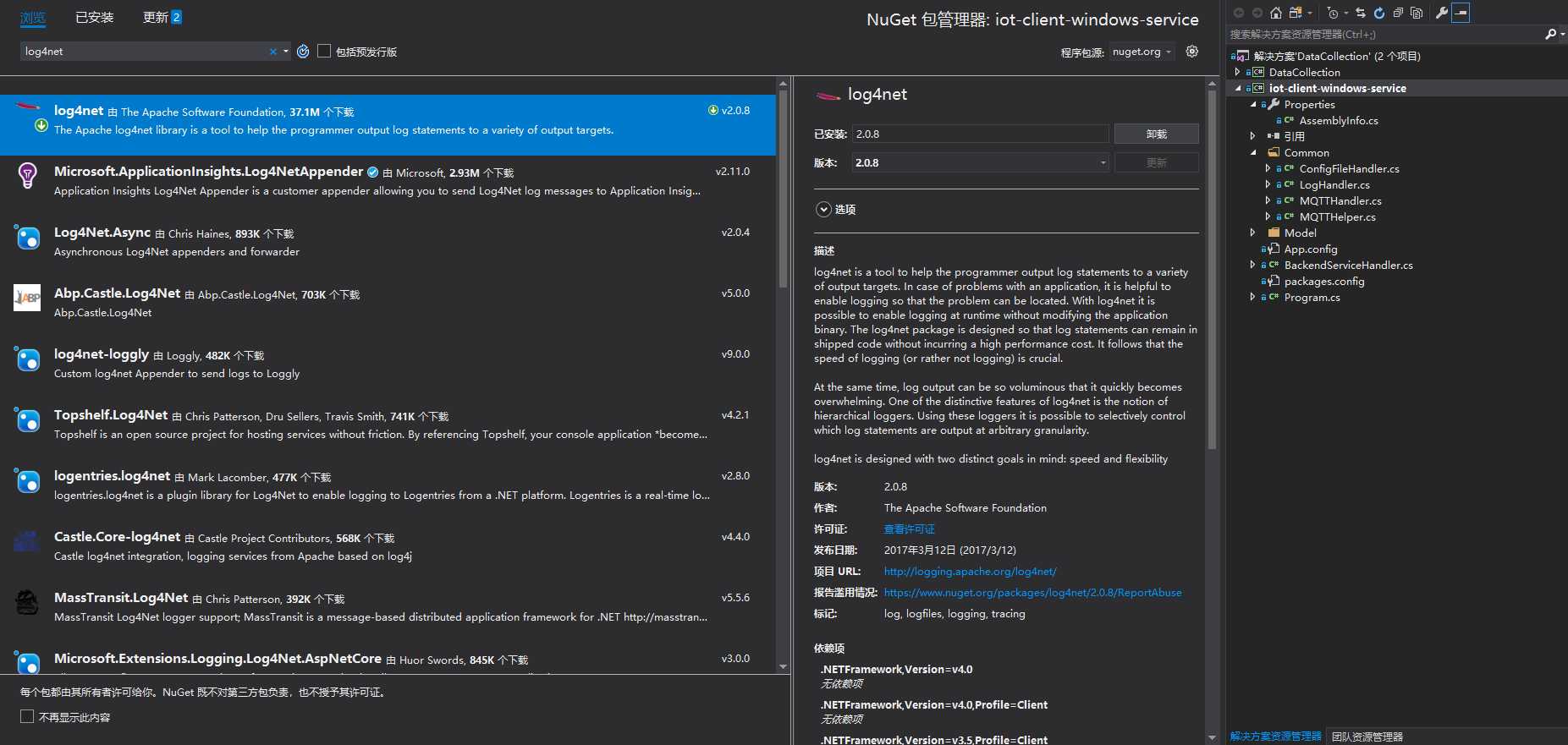
Task: Switch to the Team Explorer bottom tab
Action: 1367,737
